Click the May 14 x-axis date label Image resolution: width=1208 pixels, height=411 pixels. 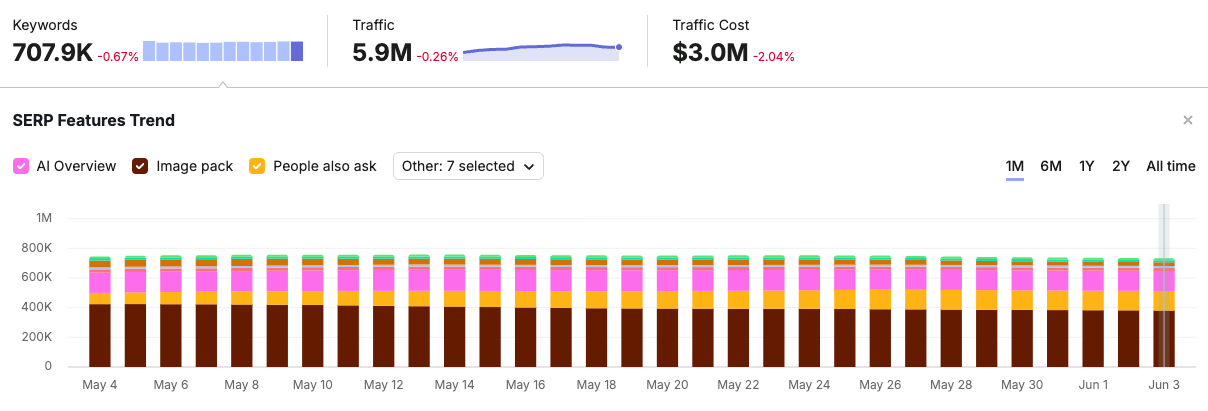pos(455,385)
